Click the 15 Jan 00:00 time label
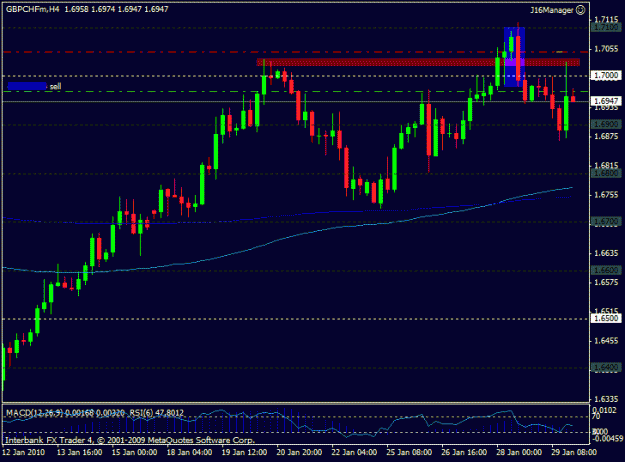The height and width of the screenshot is (462, 625). 134,452
